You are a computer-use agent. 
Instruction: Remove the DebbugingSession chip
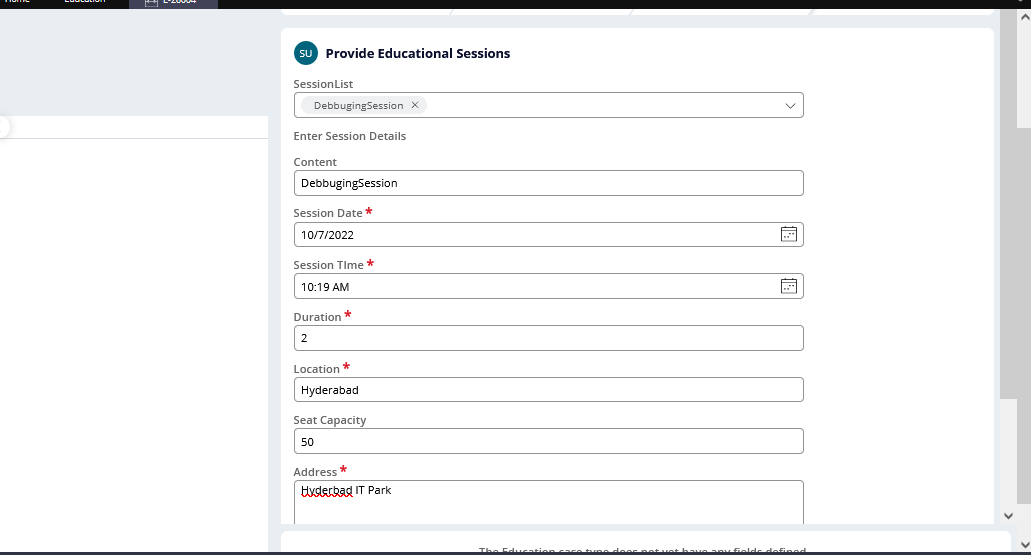415,105
